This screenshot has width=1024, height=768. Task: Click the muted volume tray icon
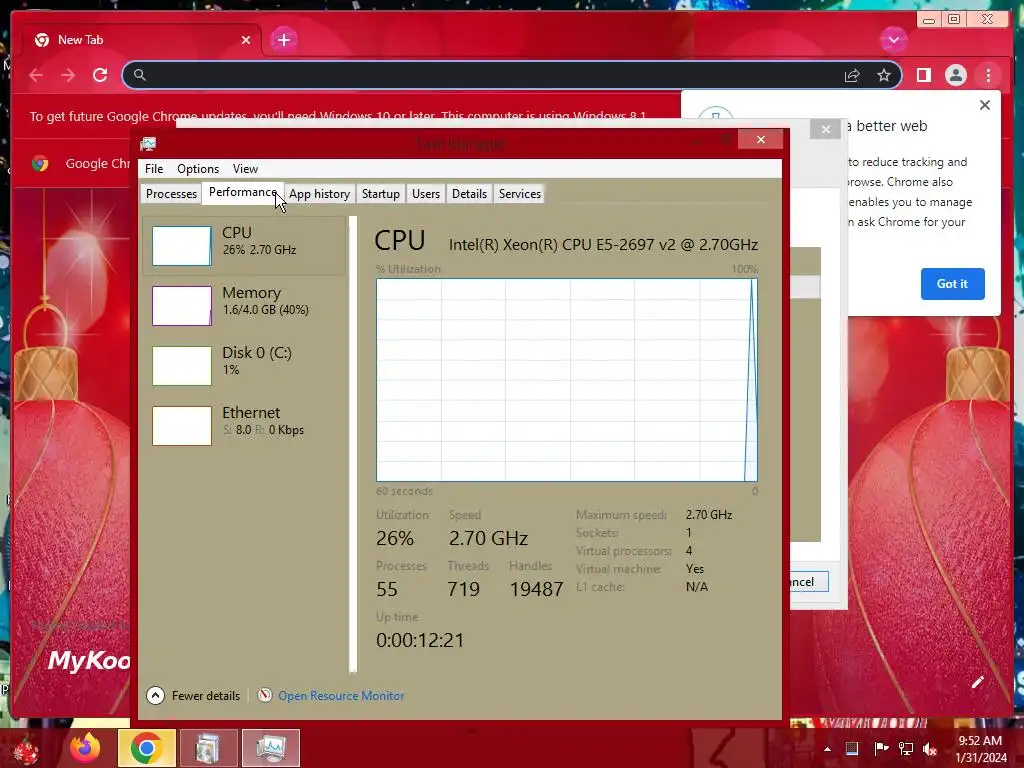[930, 749]
